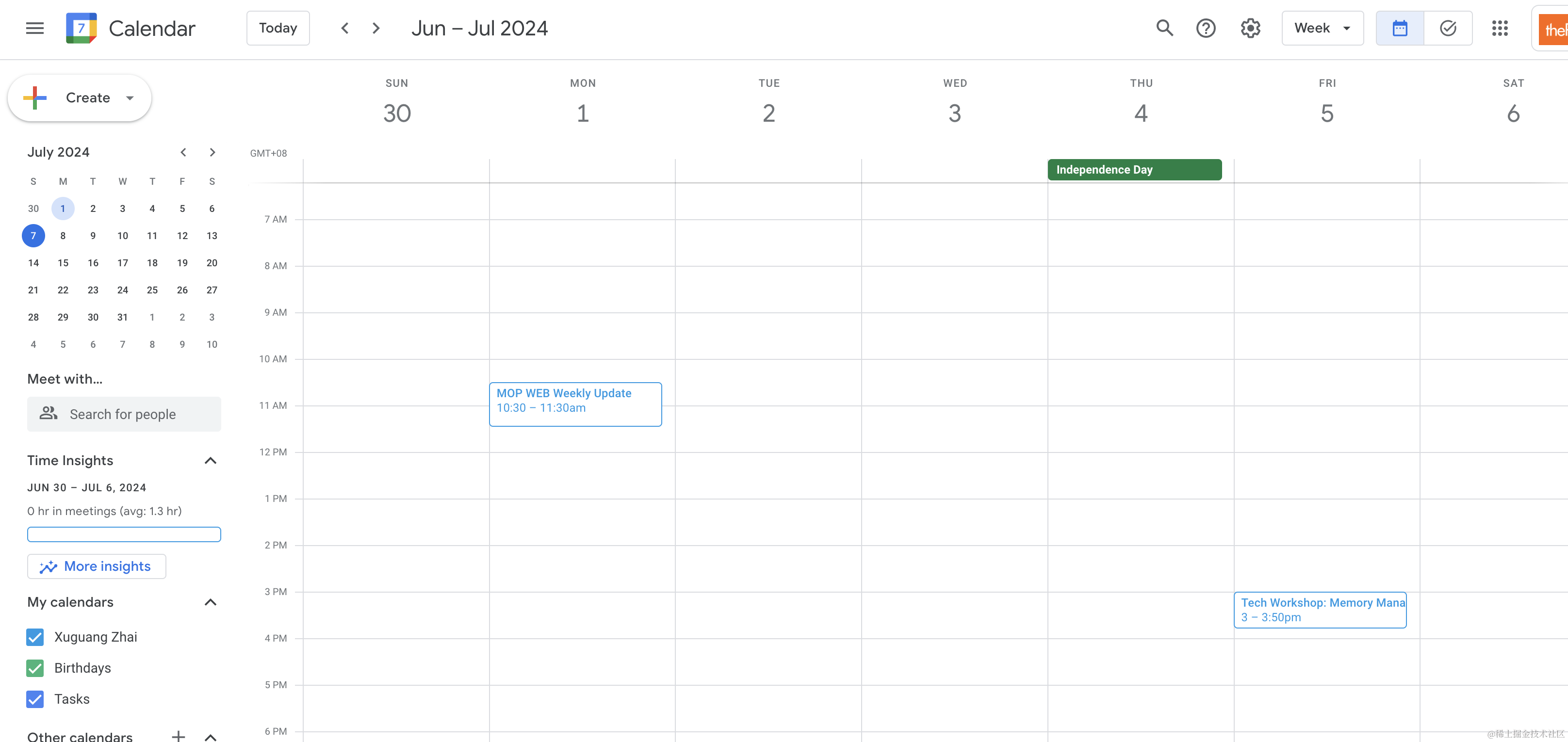Viewport: 1568px width, 742px height.
Task: Open the Settings gear menu
Action: pyautogui.click(x=1250, y=28)
